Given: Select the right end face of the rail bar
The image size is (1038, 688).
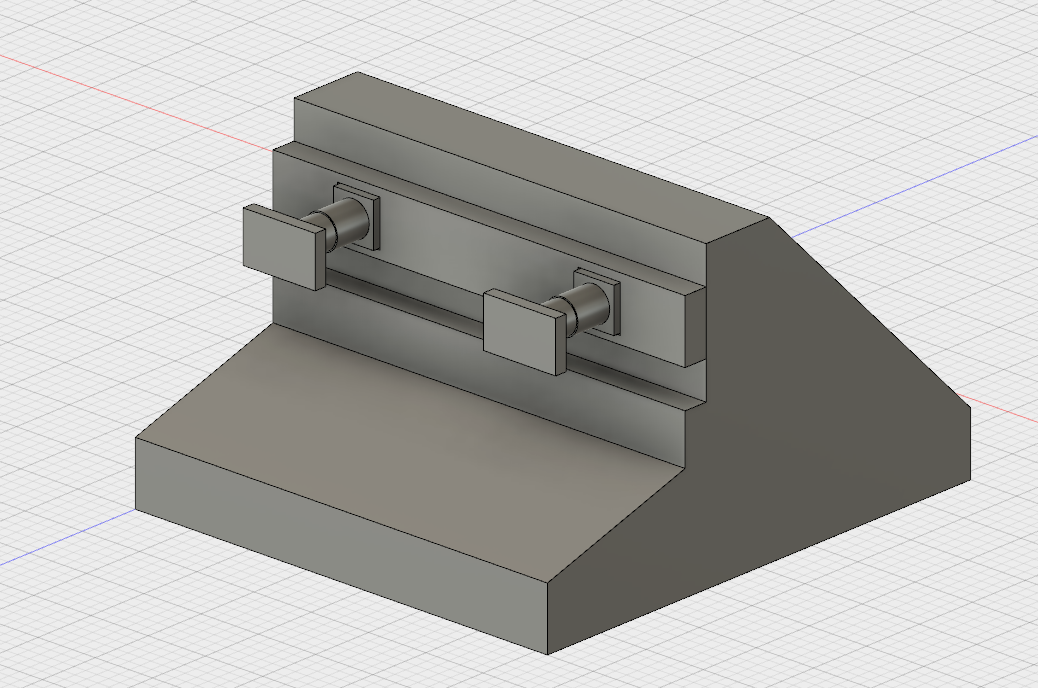Looking at the screenshot, I should [694, 326].
